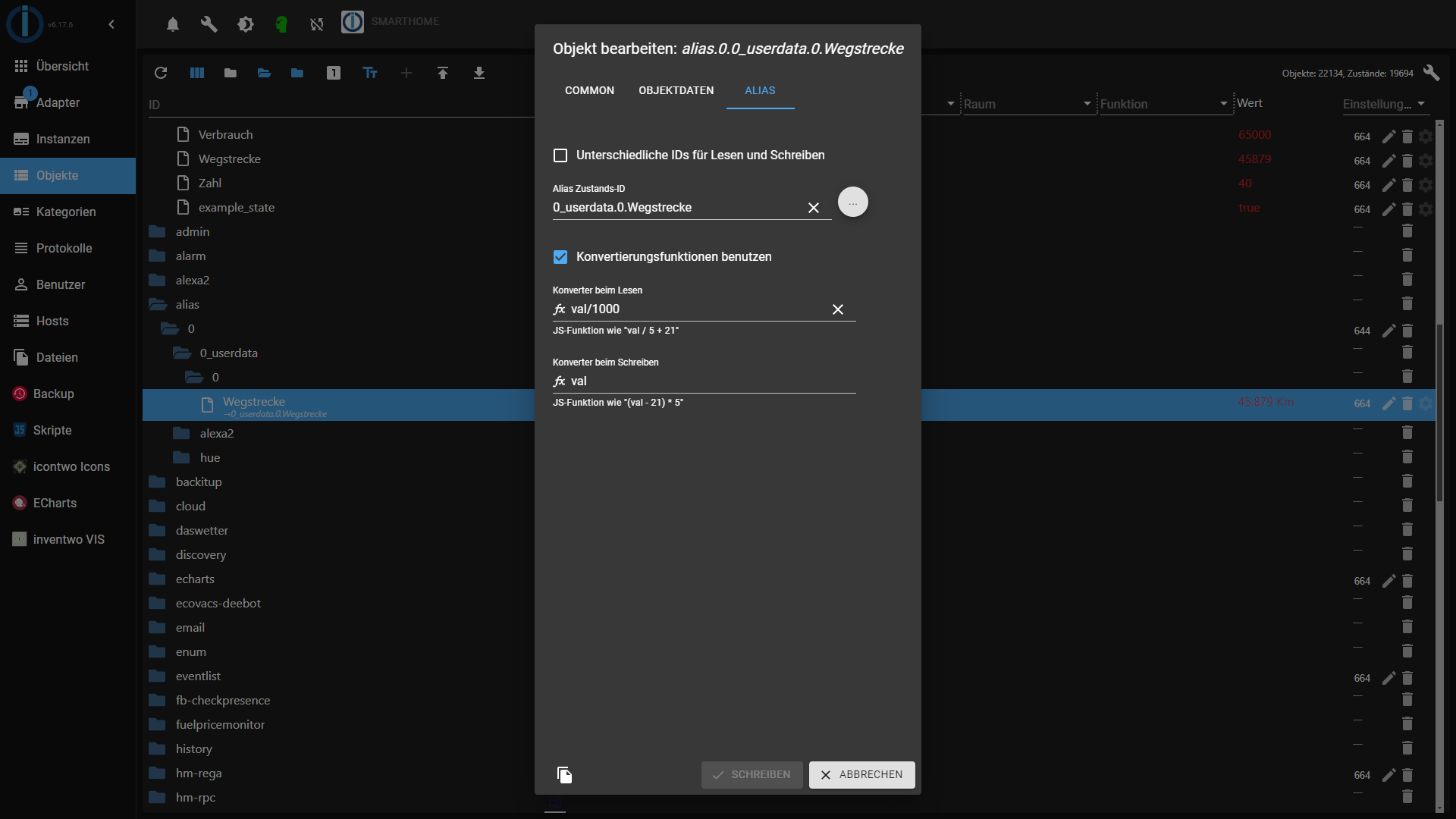This screenshot has width=1456, height=819.
Task: Open custom settings gear for example_state
Action: pos(1426,209)
